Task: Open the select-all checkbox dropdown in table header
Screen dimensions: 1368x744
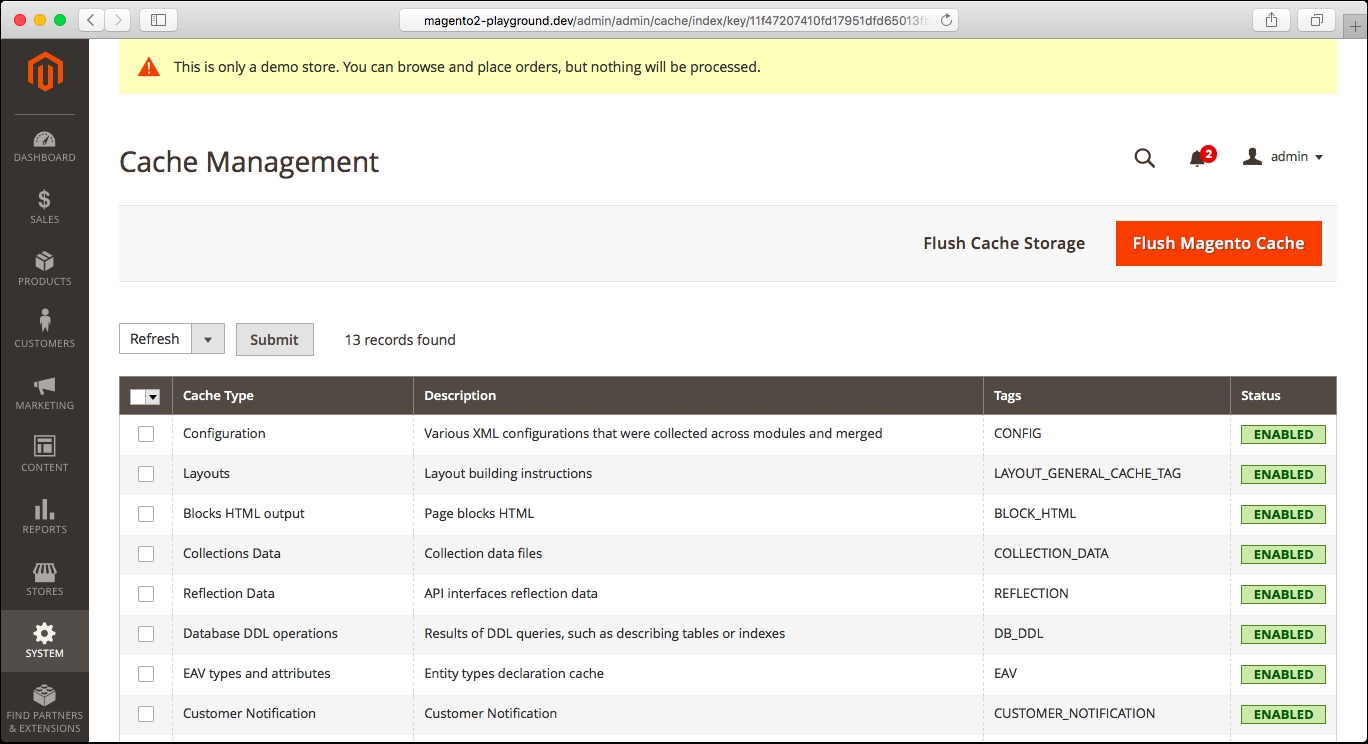Action: [x=153, y=397]
